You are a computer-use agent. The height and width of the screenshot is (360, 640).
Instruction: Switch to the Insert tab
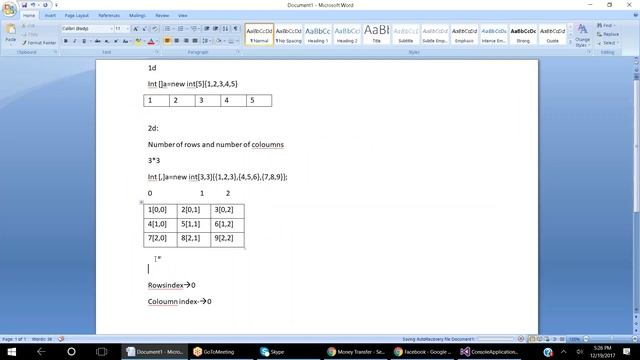(50, 16)
